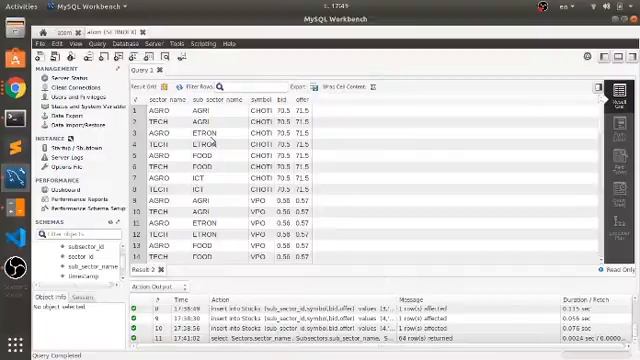The height and width of the screenshot is (360, 640).
Task: Refresh the result grid icon
Action: [179, 87]
